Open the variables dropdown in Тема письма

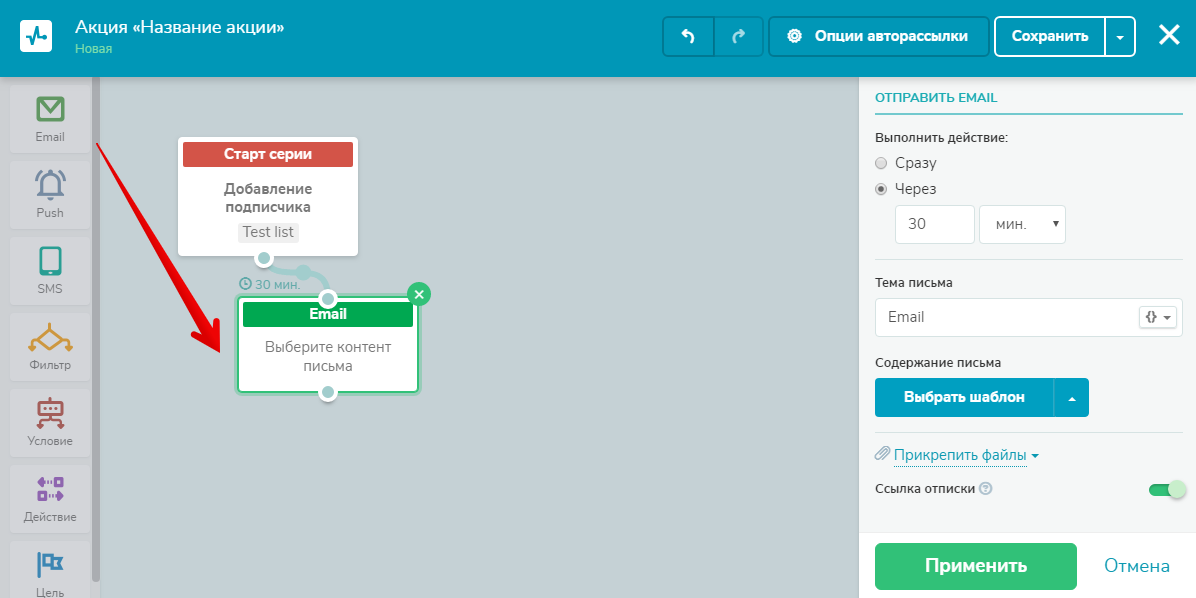click(1158, 317)
